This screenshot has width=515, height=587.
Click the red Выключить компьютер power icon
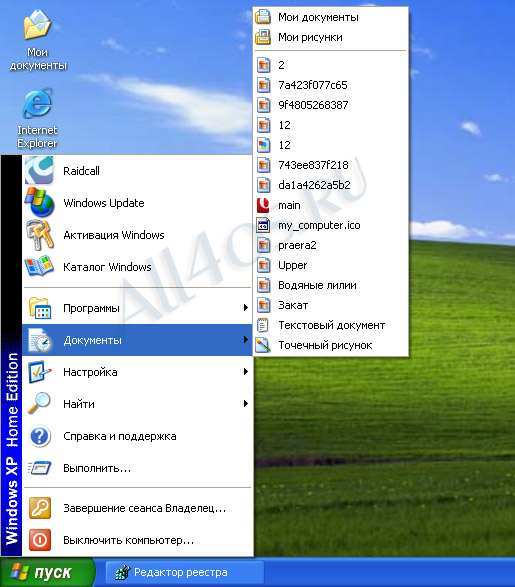[x=40, y=540]
